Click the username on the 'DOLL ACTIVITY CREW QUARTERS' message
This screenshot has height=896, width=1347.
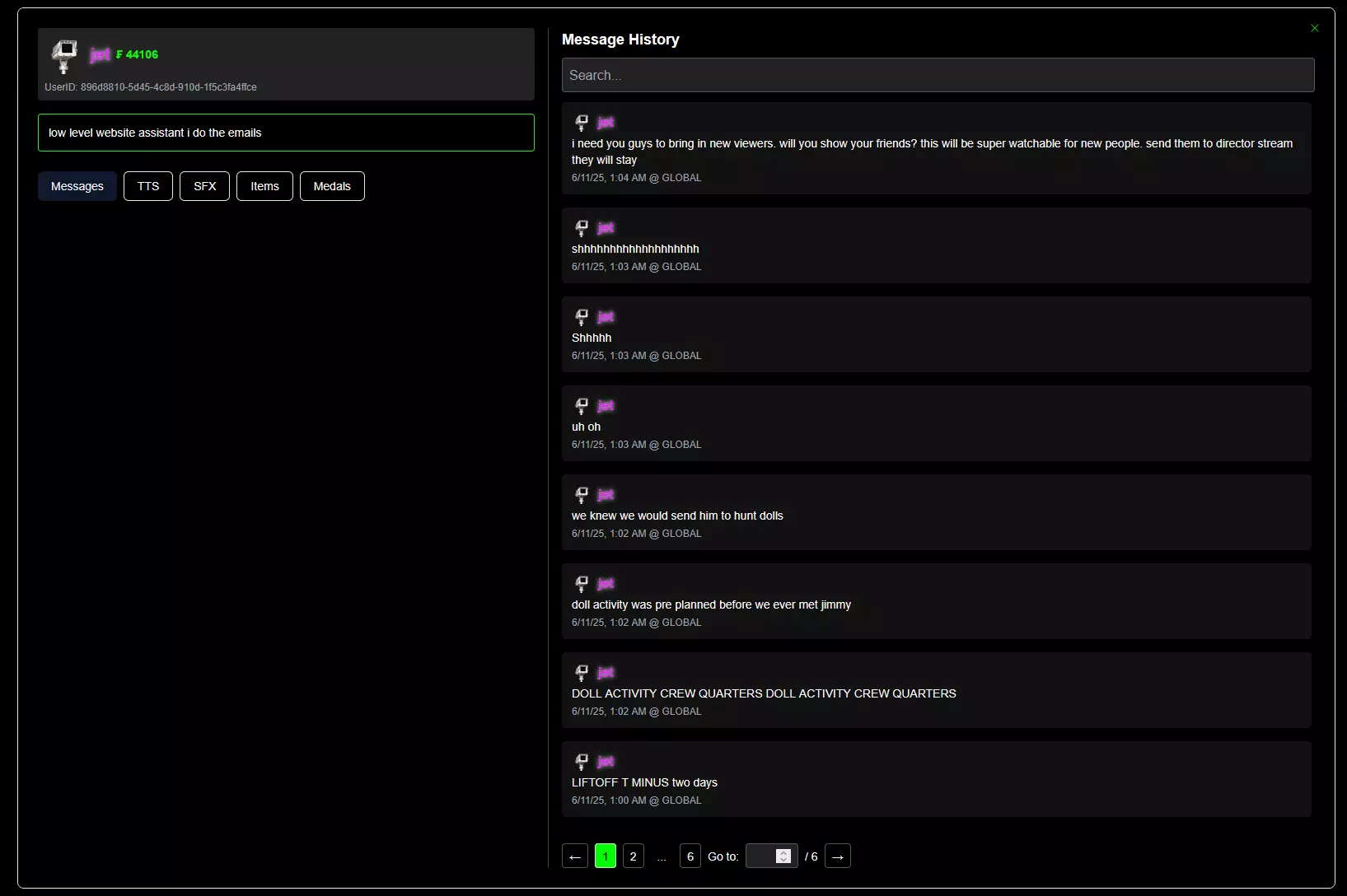click(606, 673)
